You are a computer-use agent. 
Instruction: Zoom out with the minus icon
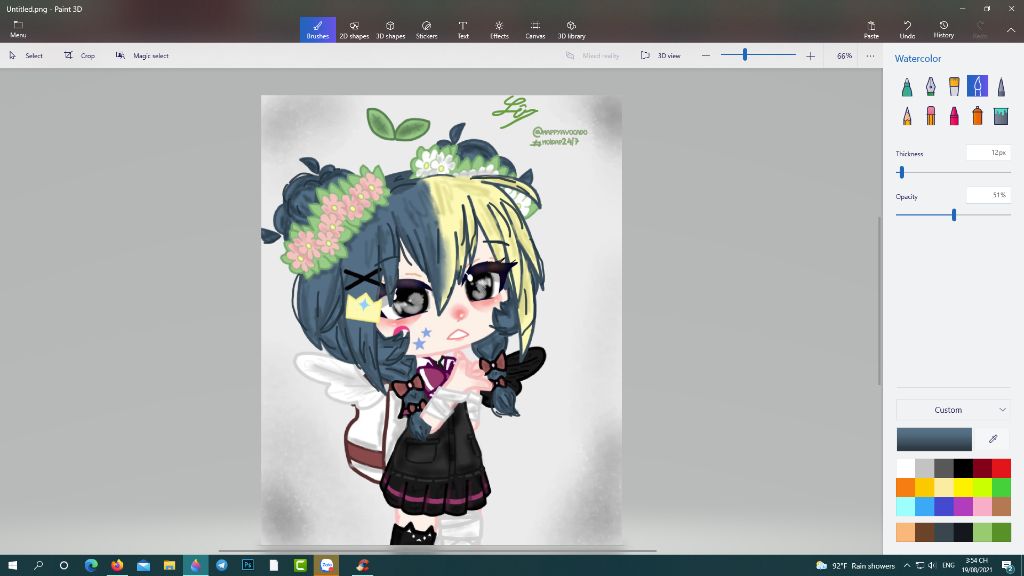click(x=706, y=56)
